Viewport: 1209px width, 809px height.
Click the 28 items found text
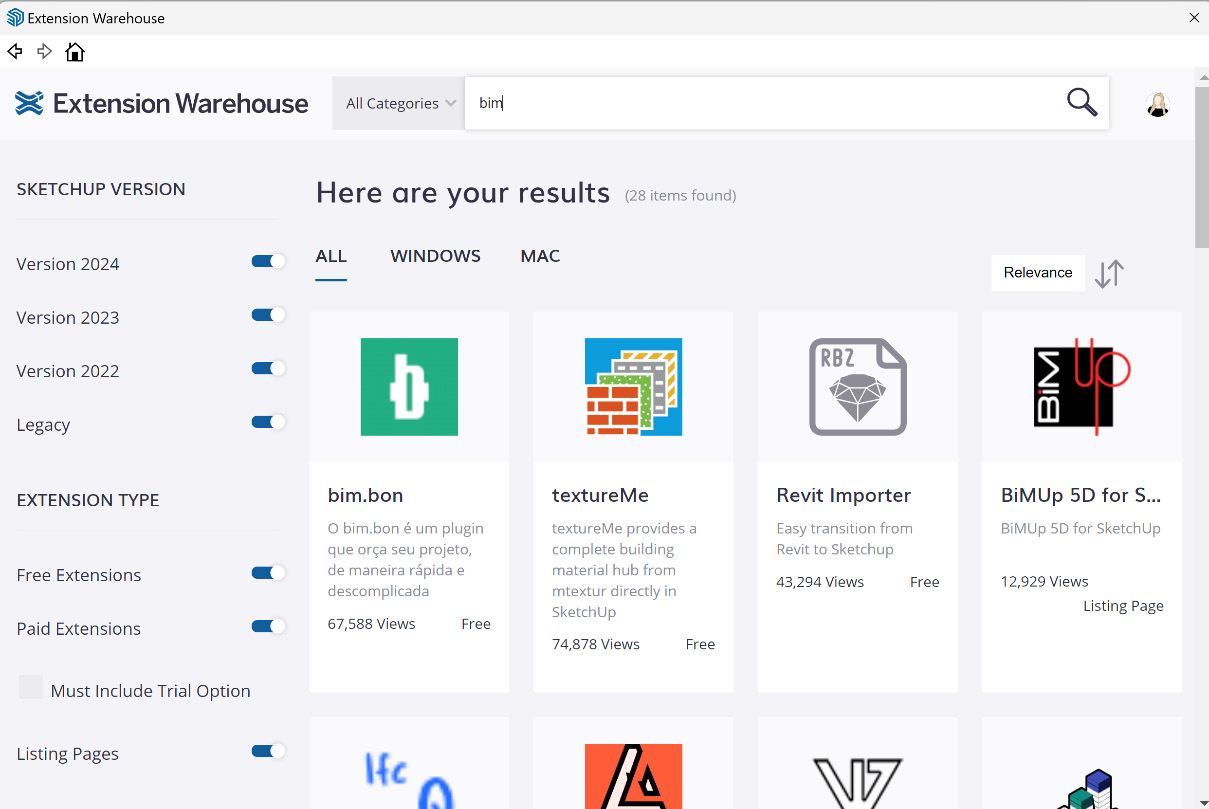click(681, 196)
